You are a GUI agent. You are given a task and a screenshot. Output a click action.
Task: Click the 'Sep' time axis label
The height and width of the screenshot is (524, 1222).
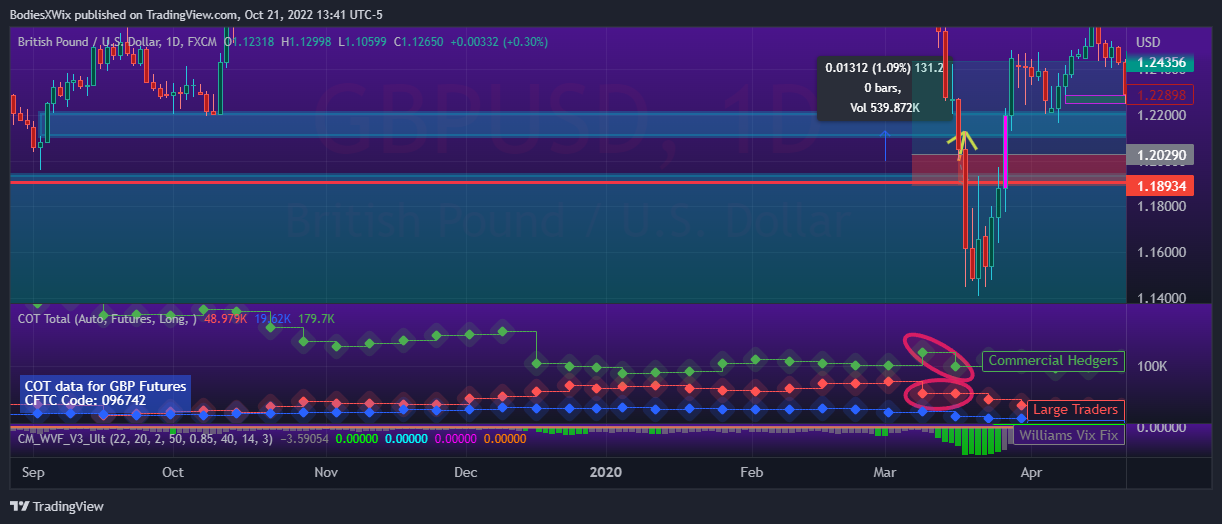tap(33, 471)
